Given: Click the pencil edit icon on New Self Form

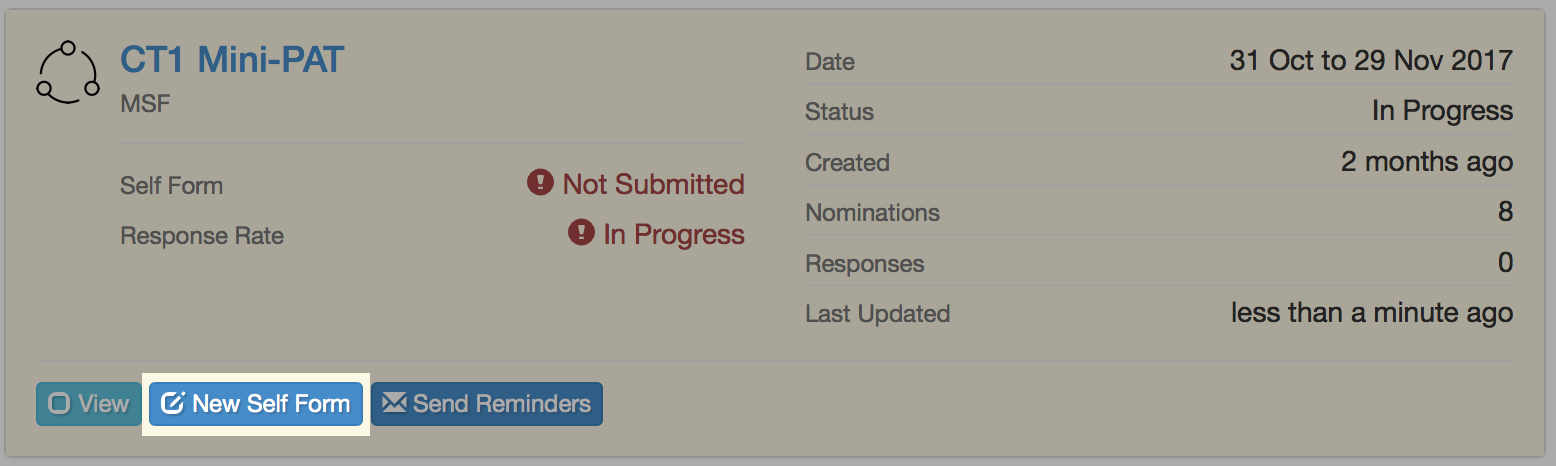Looking at the screenshot, I should tap(173, 404).
